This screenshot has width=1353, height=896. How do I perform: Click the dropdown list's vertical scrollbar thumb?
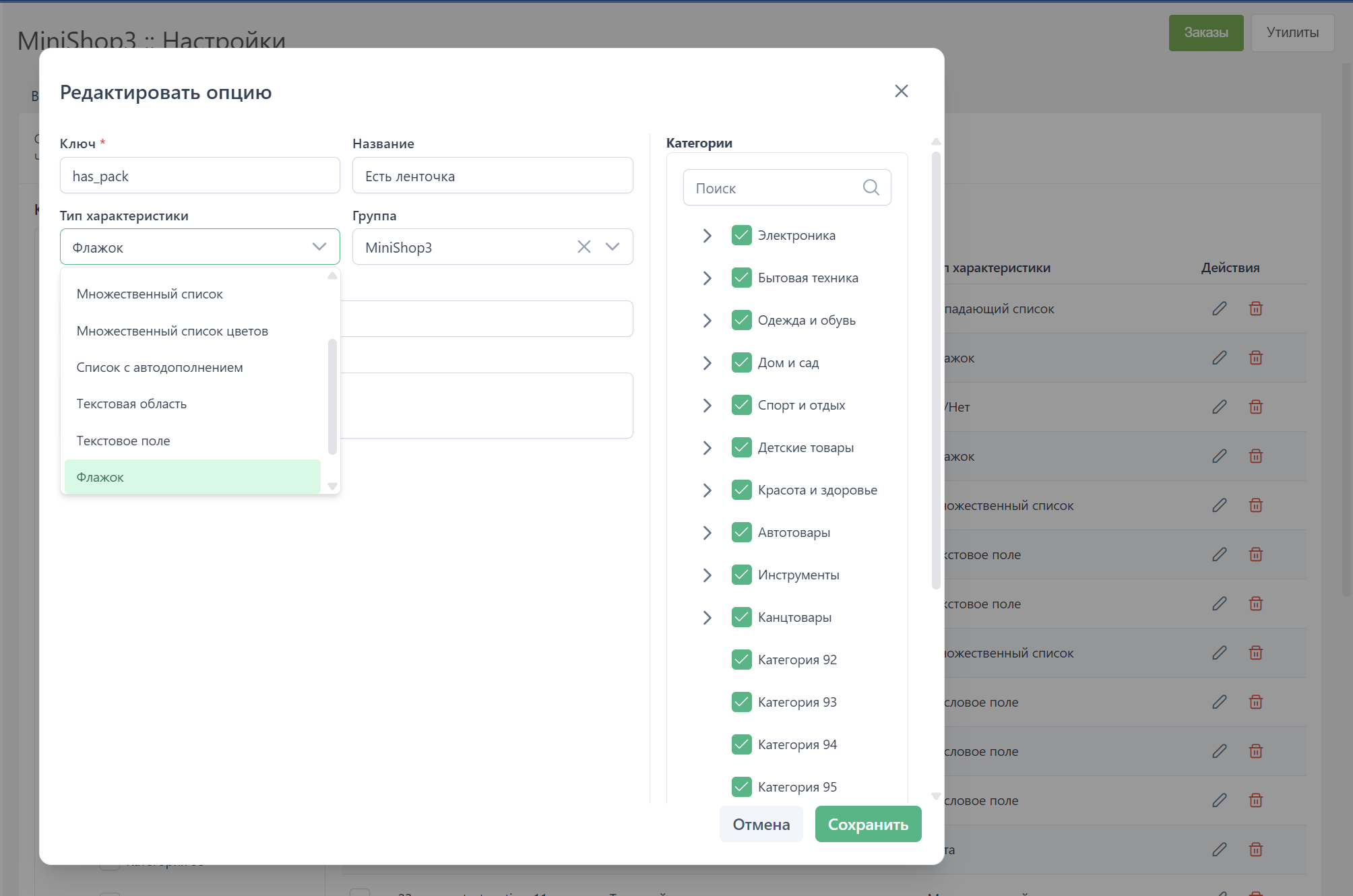click(332, 396)
